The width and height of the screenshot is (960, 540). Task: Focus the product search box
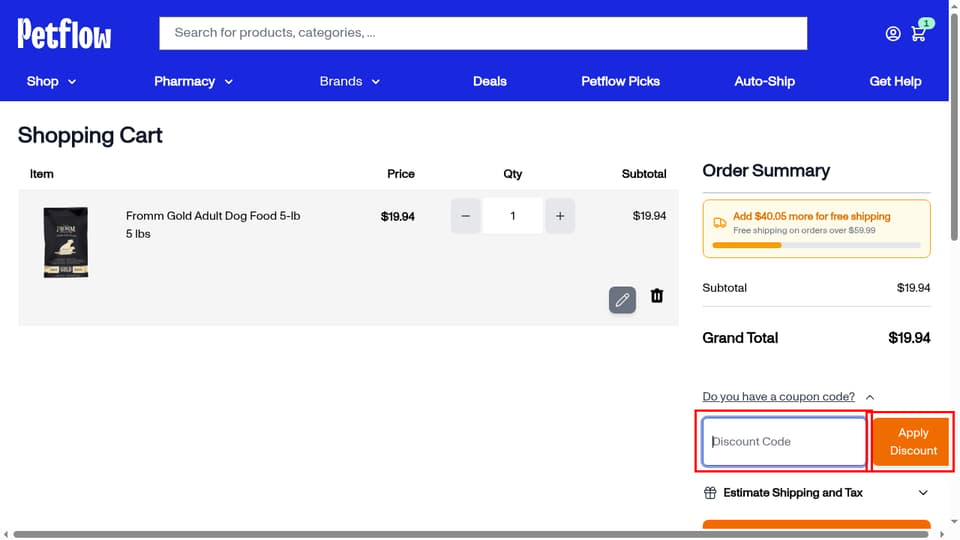point(483,33)
